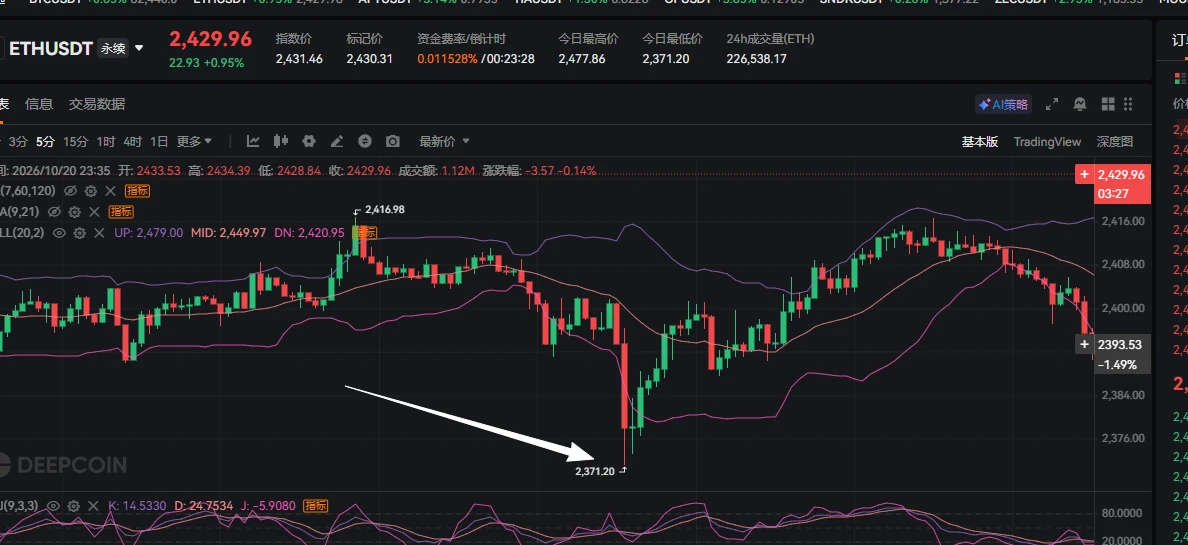Click the 永续 perpetual contract tag
The image size is (1188, 545).
[x=113, y=49]
